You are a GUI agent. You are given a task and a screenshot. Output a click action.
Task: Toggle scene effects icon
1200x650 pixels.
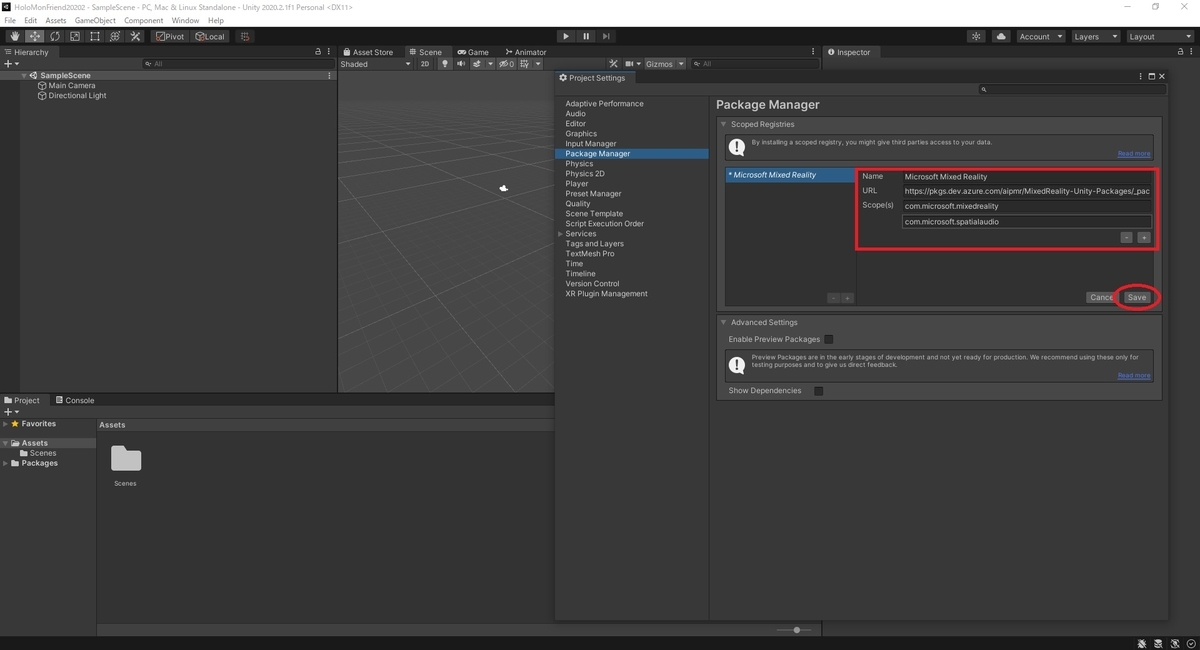pyautogui.click(x=478, y=64)
